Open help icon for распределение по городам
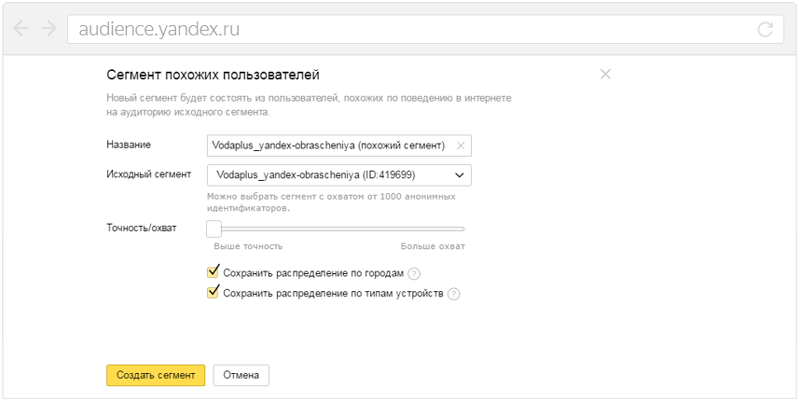800x401 pixels. [x=414, y=274]
